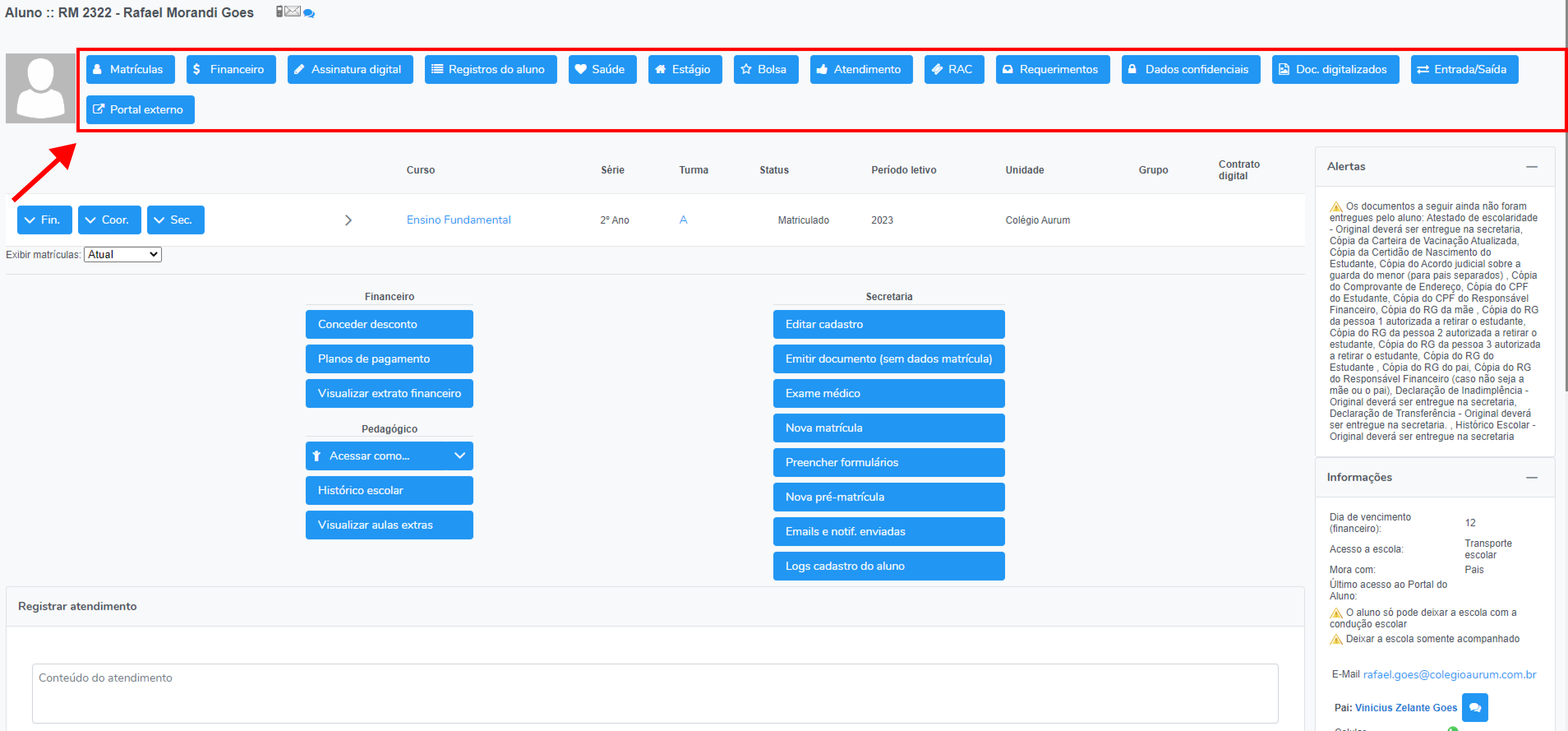The height and width of the screenshot is (731, 1568).
Task: Expand the Fin. dropdown button
Action: [44, 220]
